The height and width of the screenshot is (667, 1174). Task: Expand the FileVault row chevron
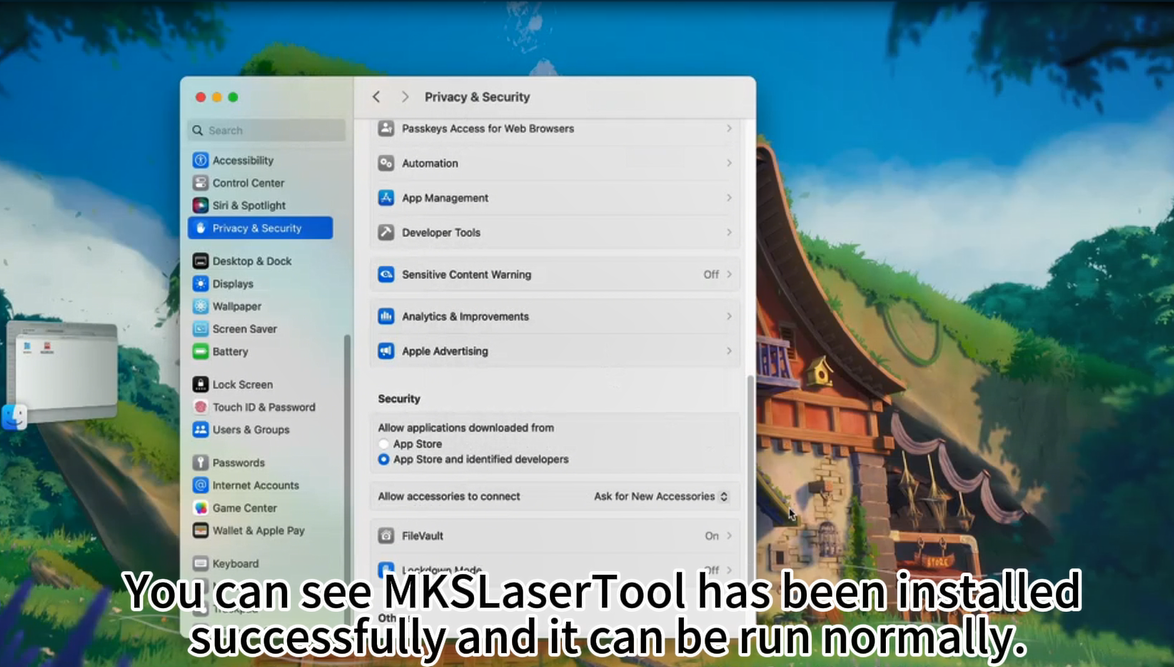[729, 536]
